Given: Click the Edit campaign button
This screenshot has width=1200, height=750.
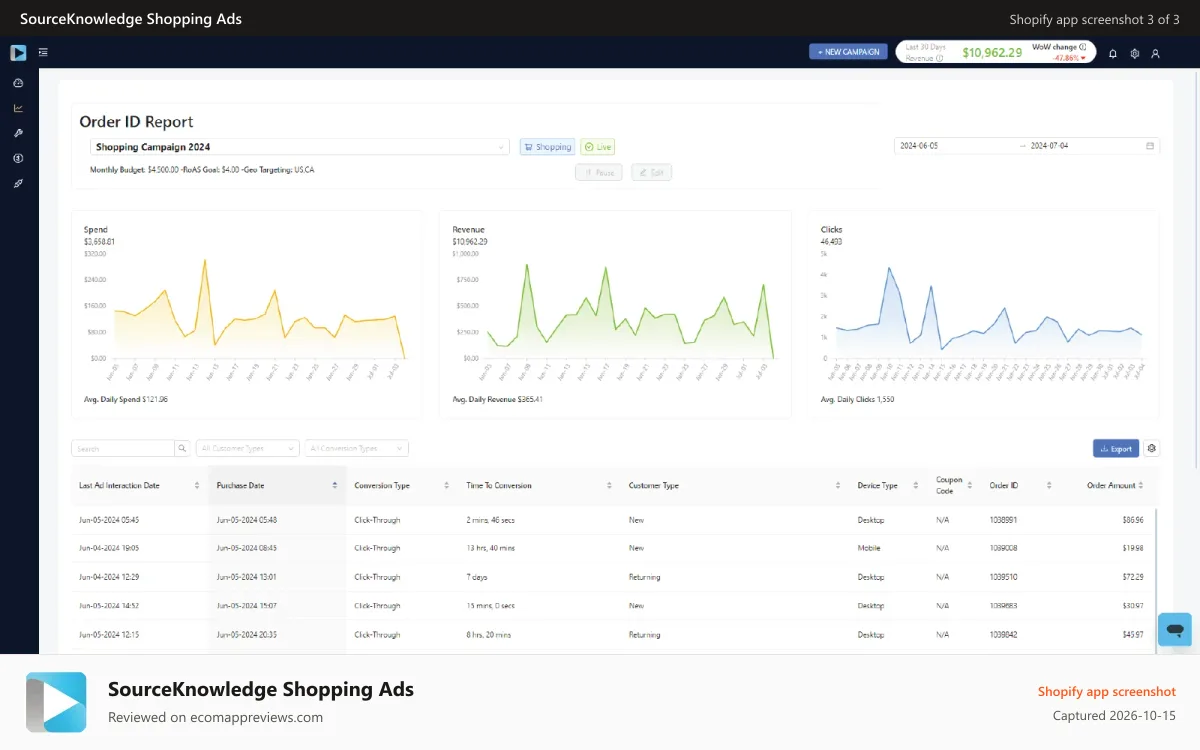Looking at the screenshot, I should point(651,172).
